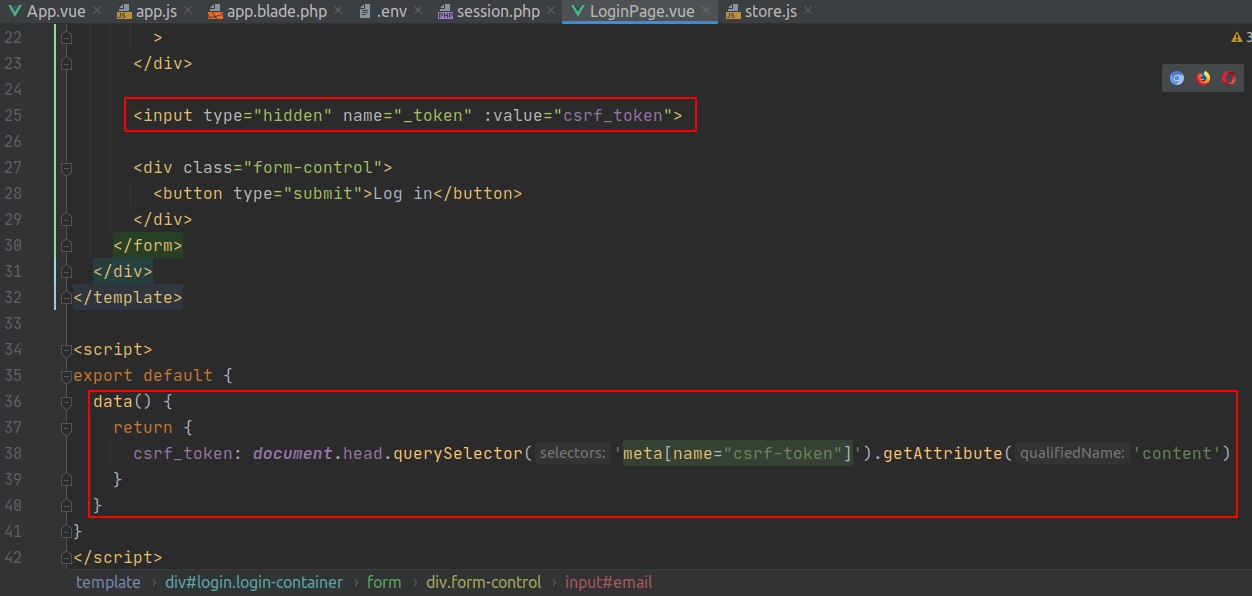
Task: Click the "qualifiedName:" parameter hint
Action: point(1073,453)
